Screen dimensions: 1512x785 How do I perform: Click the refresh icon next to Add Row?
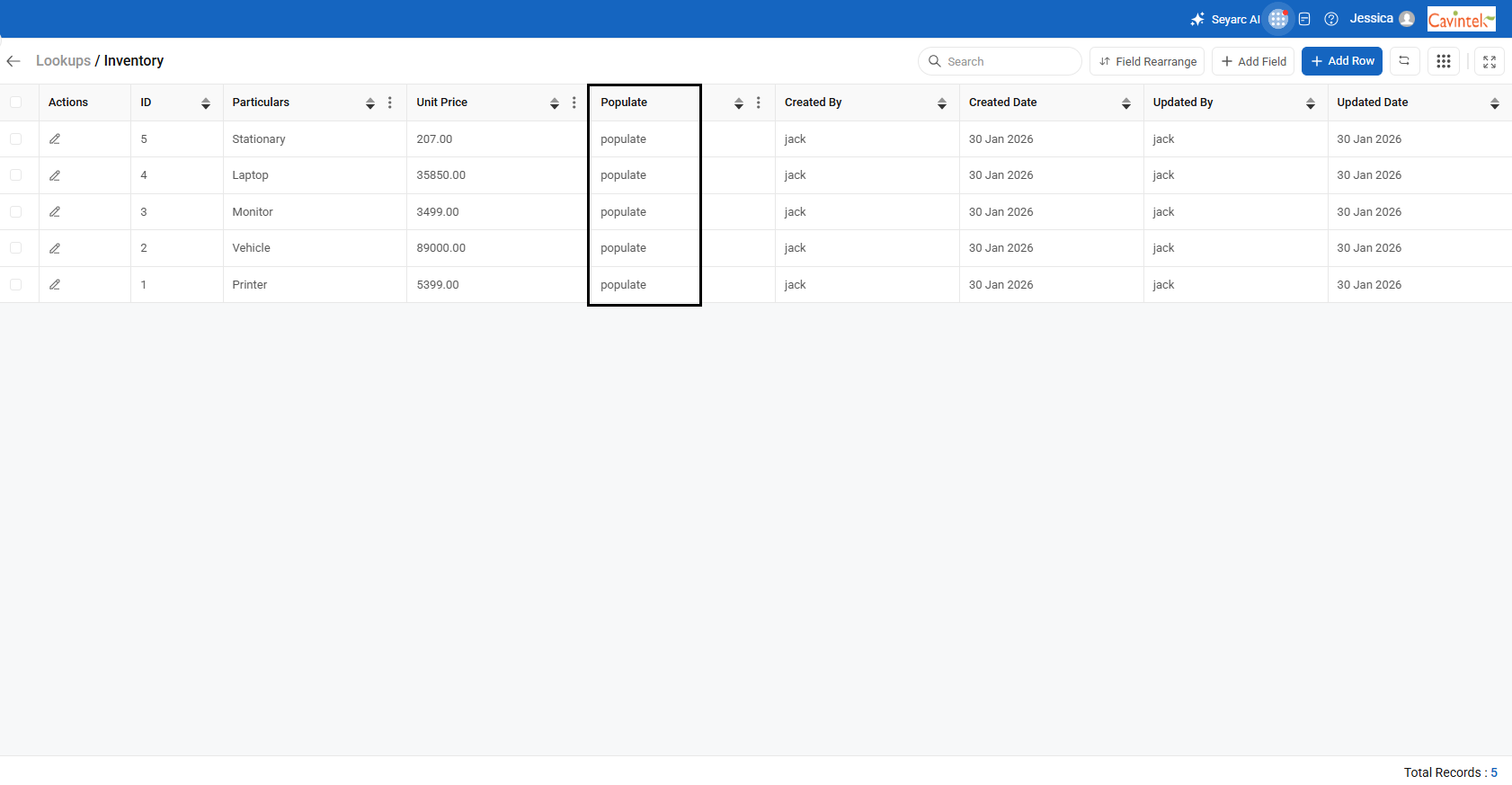[1404, 61]
